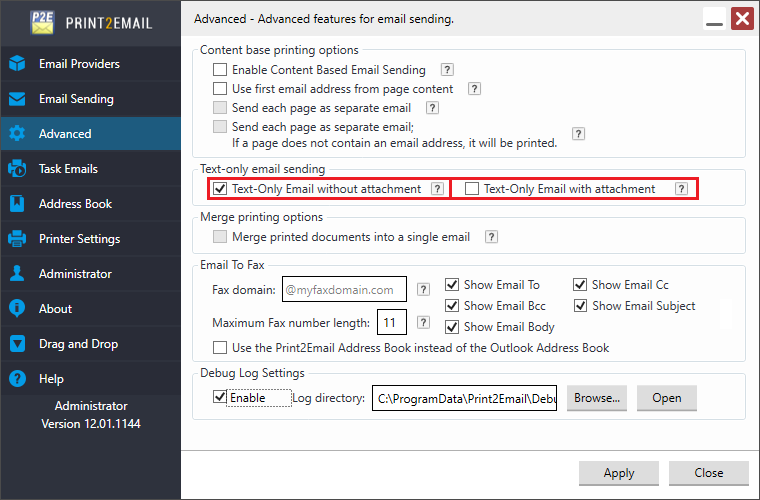Screen dimensions: 760x500
Task: Select the Task Emails menu item
Action: tap(91, 169)
